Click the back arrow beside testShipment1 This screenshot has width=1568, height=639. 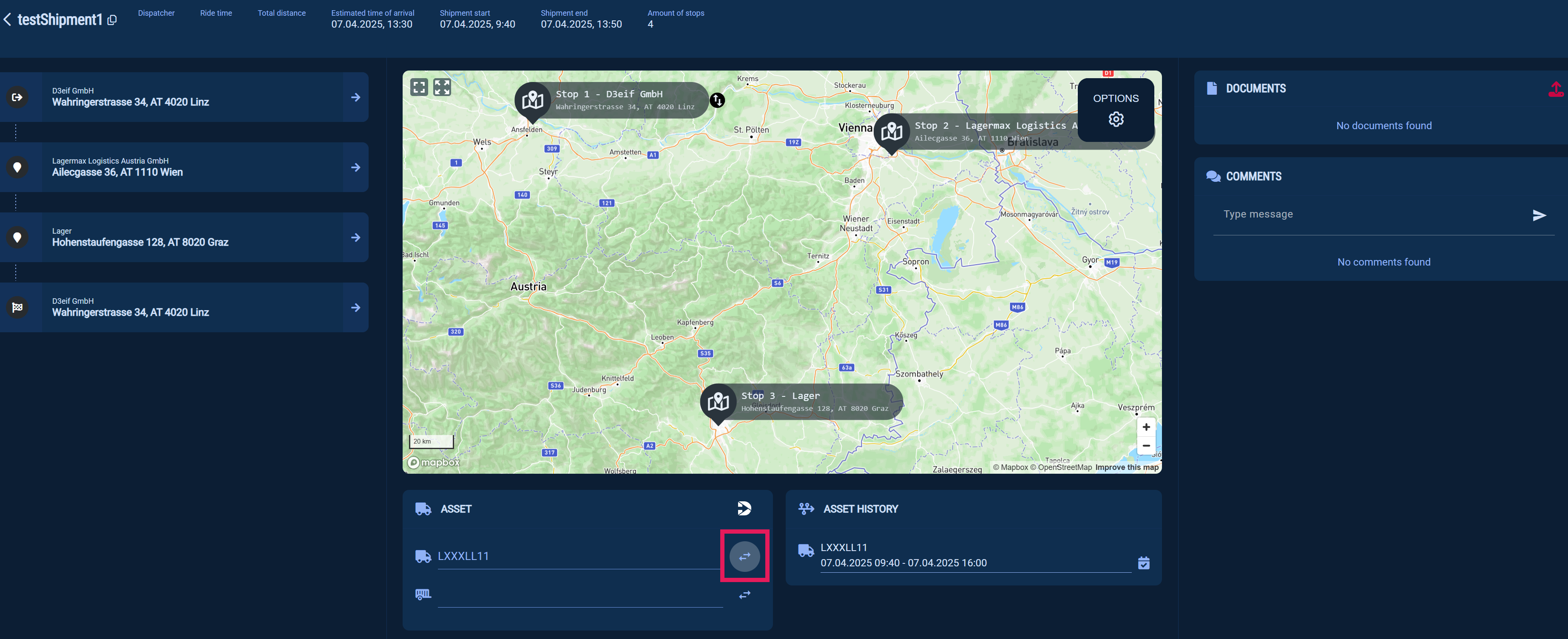click(7, 20)
